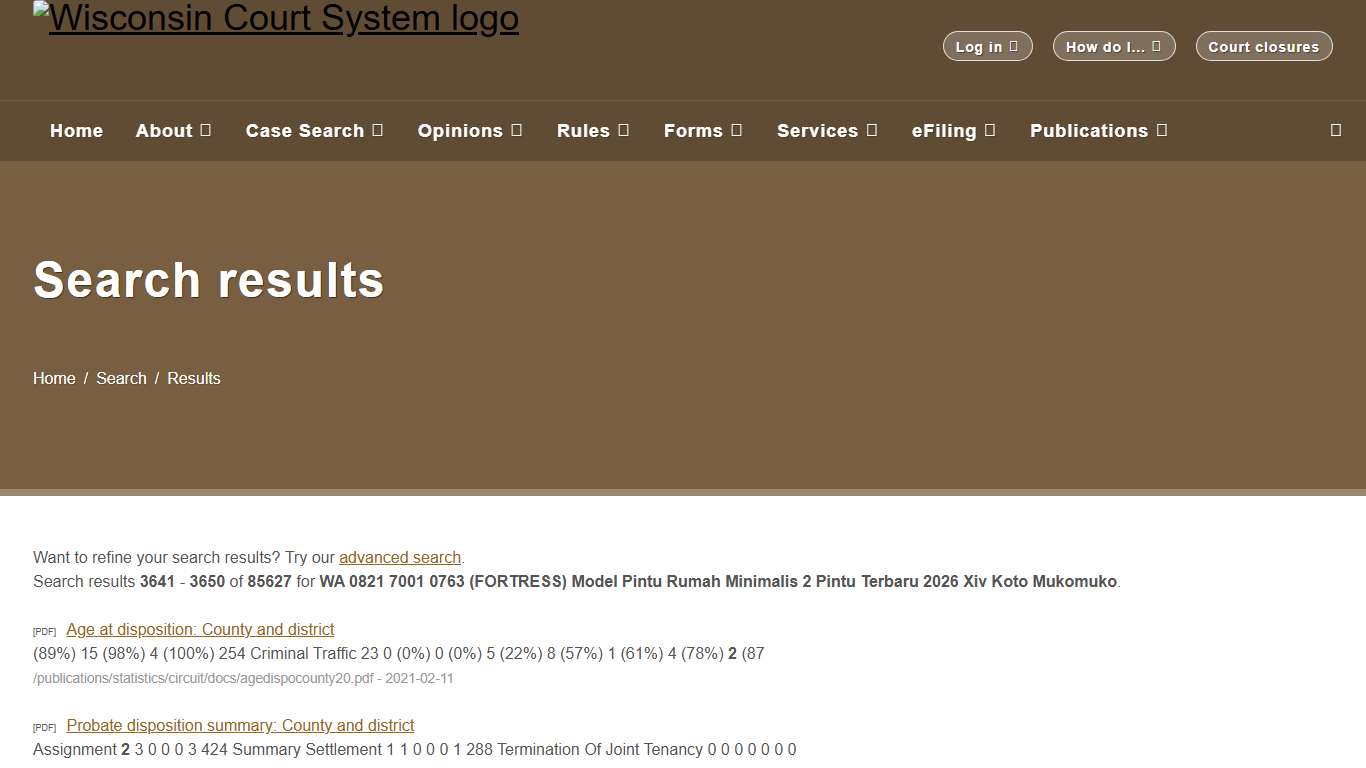
Task: Open the How do I... button
Action: (1113, 46)
